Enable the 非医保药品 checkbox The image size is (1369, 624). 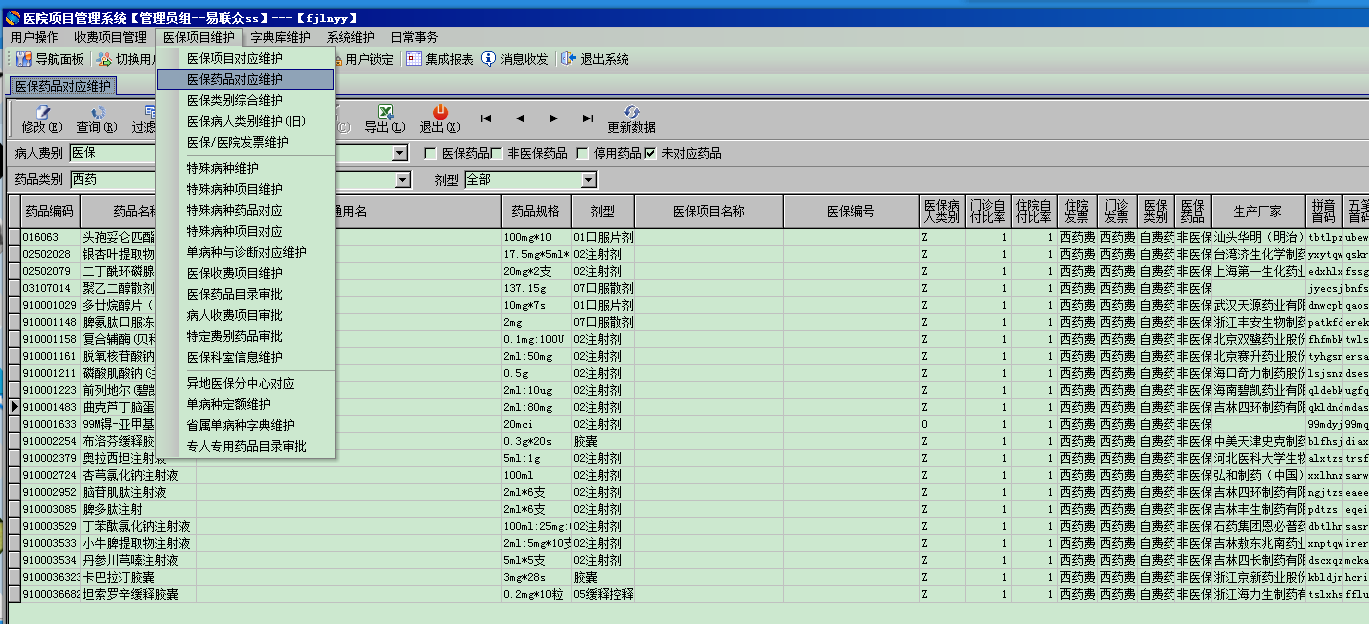[497, 153]
